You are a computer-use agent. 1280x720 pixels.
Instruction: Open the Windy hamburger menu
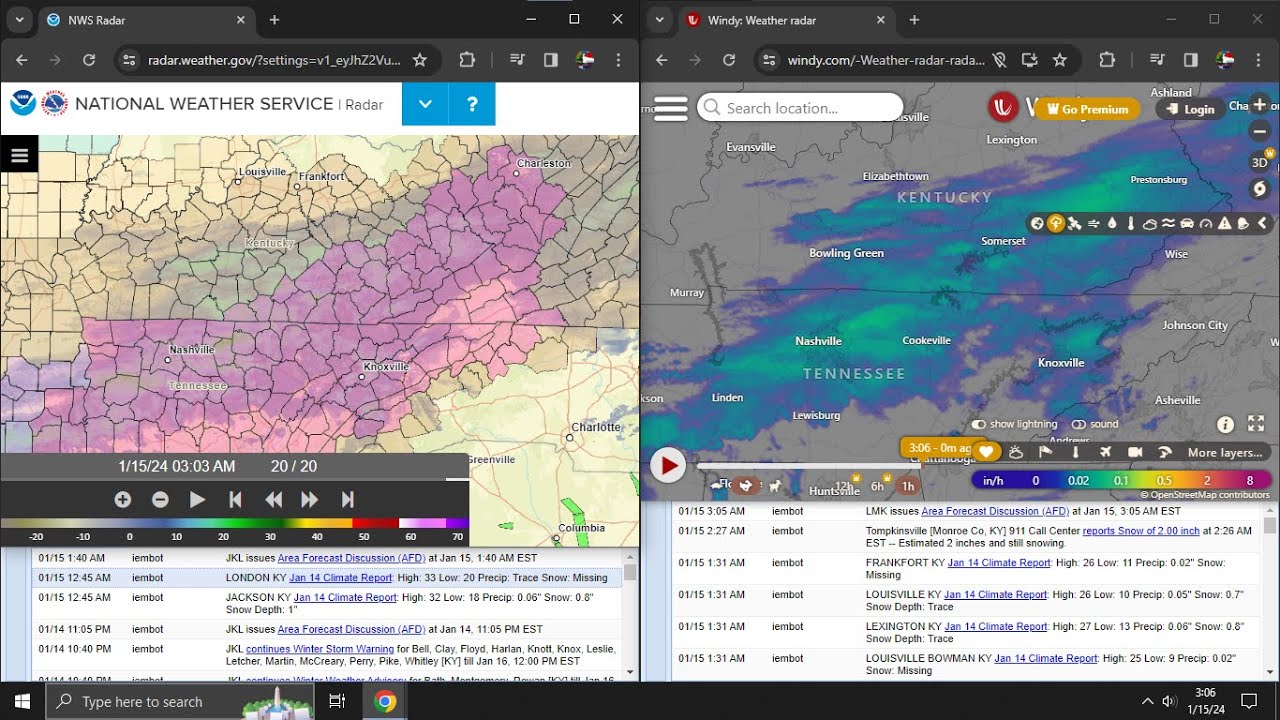coord(670,108)
